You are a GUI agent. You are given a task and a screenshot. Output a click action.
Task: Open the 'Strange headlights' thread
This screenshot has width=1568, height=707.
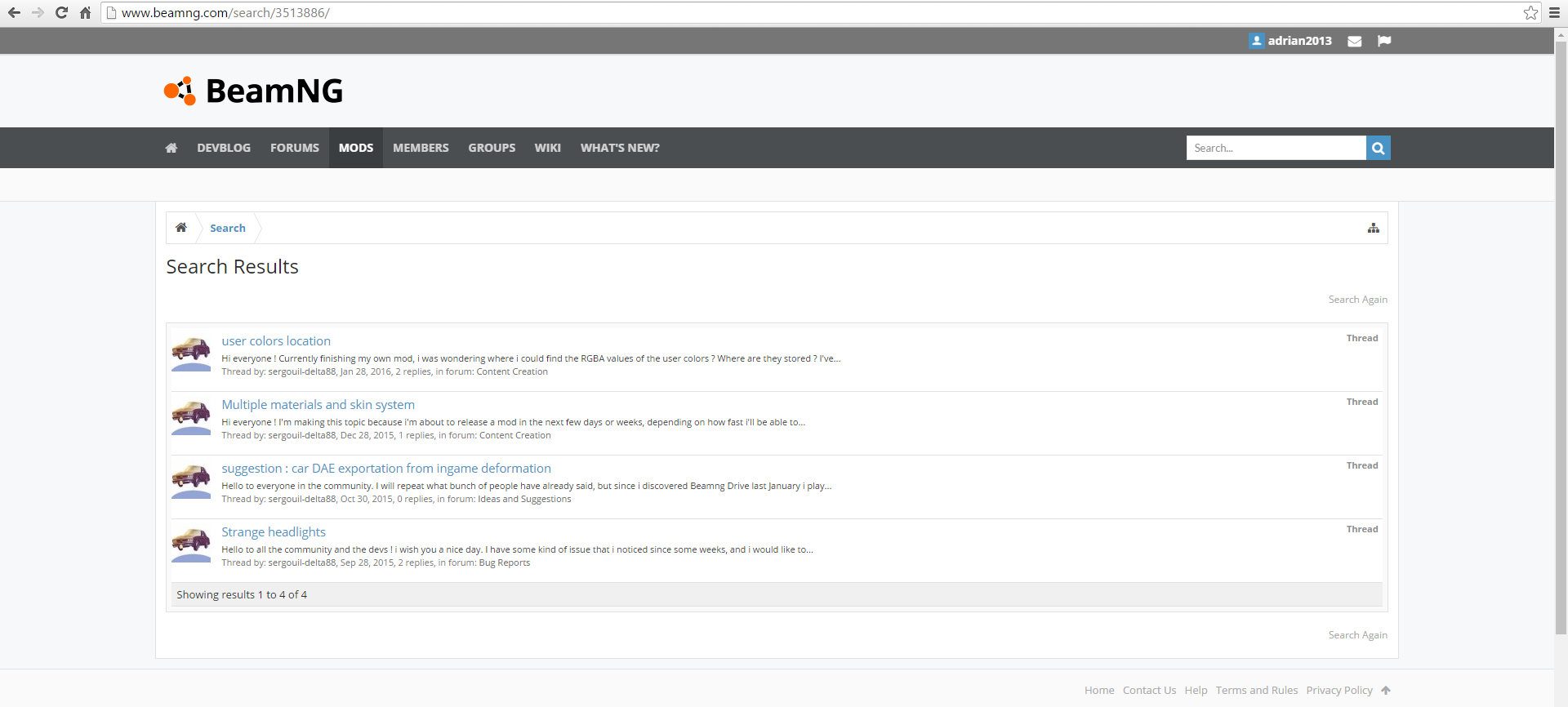274,531
